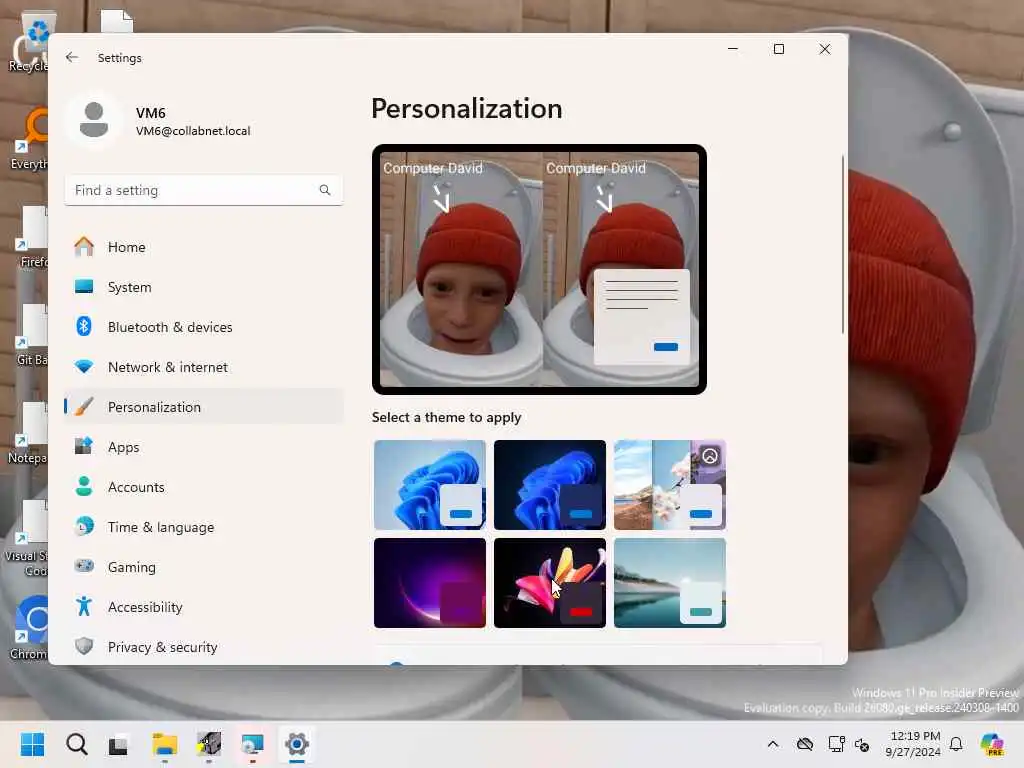
Task: Apply the Windows light bloom theme
Action: (430, 485)
